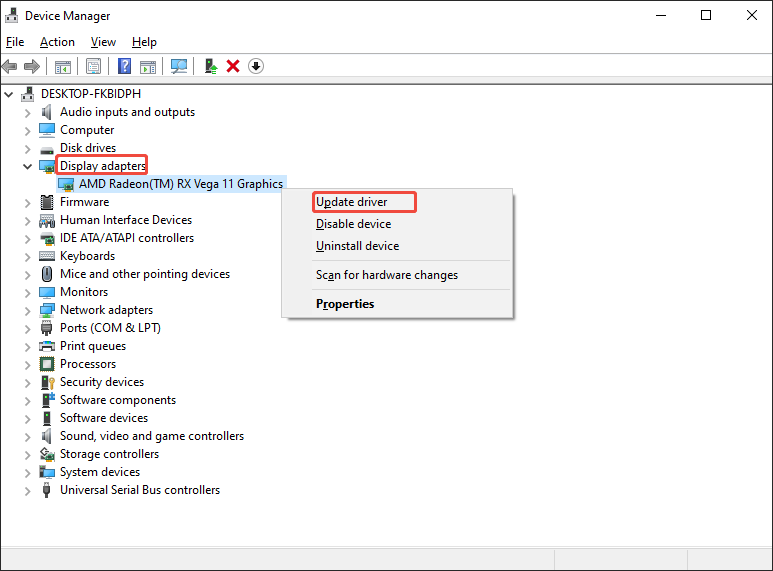Click the blue Help question-mark icon
Image resolution: width=773 pixels, height=571 pixels.
pos(124,66)
